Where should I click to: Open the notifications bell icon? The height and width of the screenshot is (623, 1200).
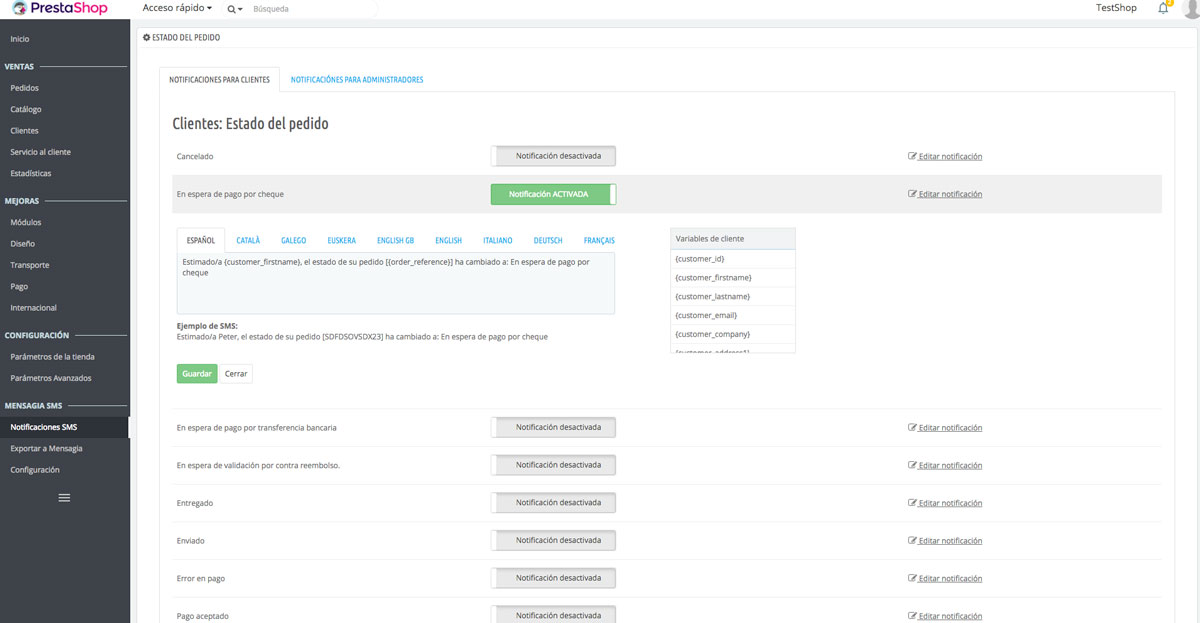[1163, 8]
